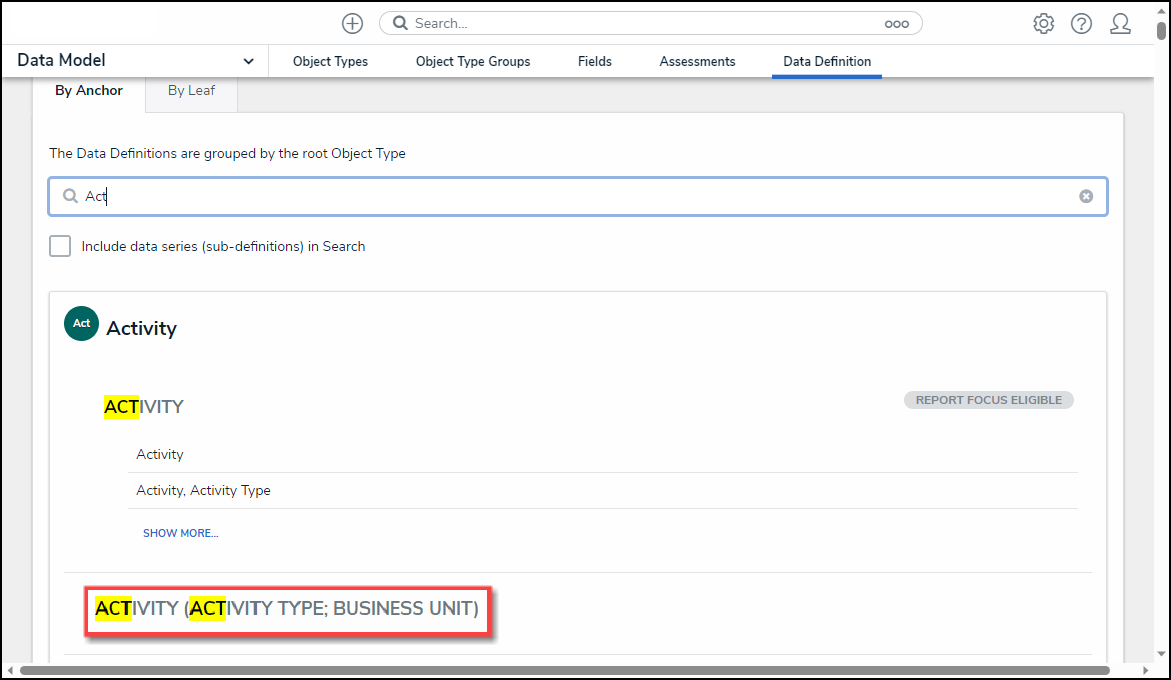The width and height of the screenshot is (1171, 680).
Task: Click the horizontal scrollbar at bottom
Action: 564,670
